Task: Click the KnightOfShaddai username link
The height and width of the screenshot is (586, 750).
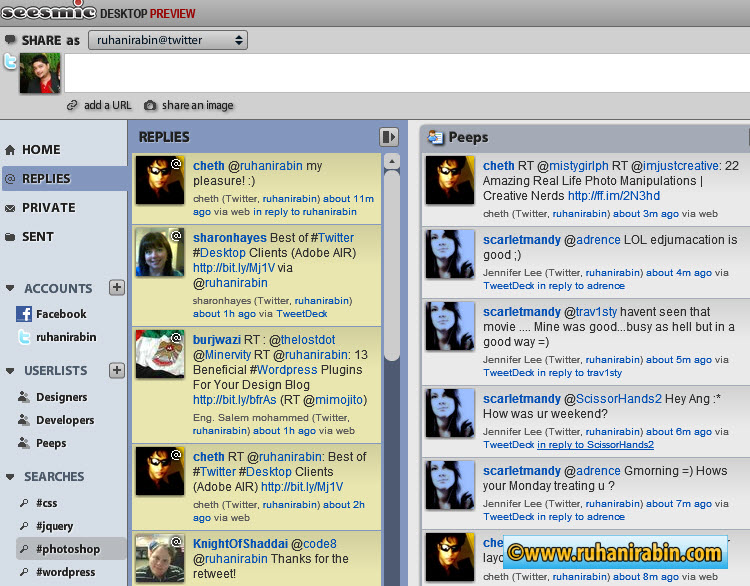Action: pyautogui.click(x=240, y=544)
